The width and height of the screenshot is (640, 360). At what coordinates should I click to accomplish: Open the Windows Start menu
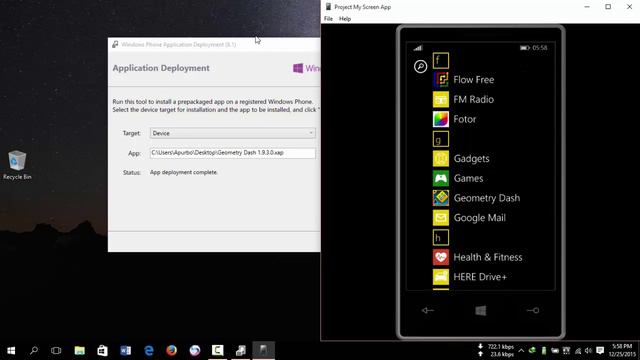point(11,350)
